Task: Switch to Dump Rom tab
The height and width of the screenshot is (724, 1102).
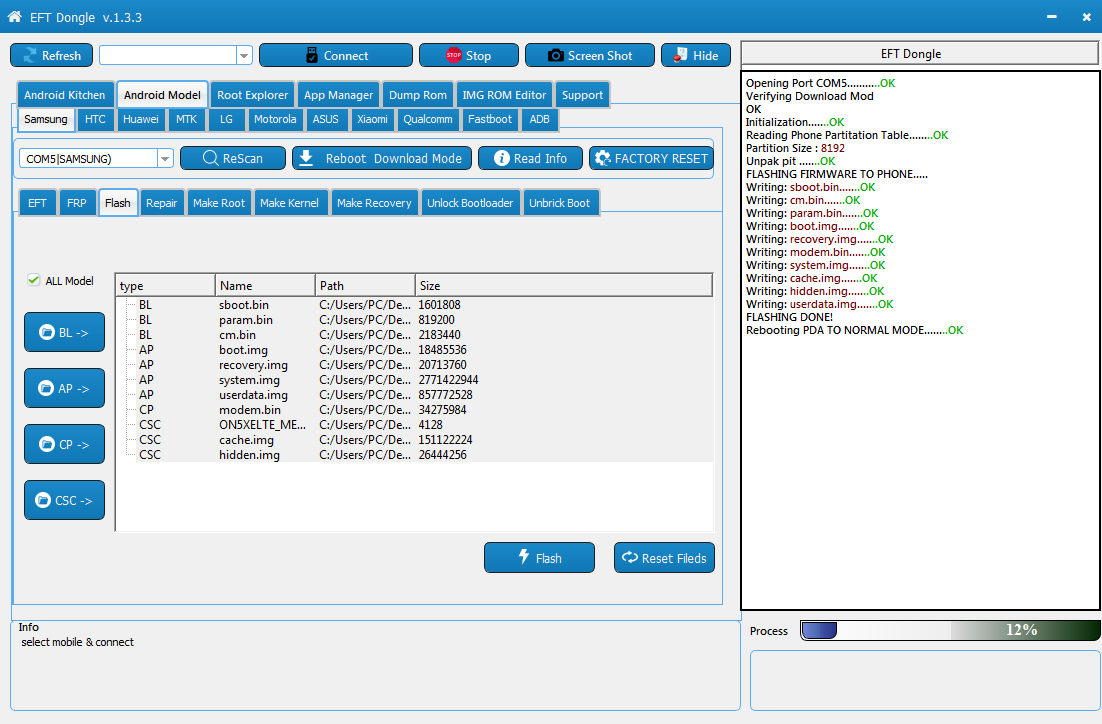Action: coord(417,95)
